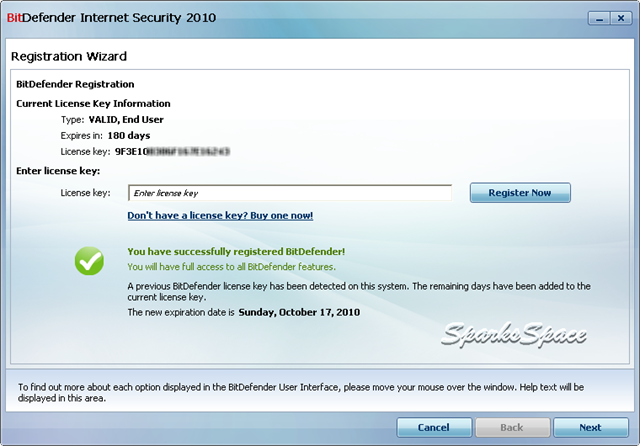Click the SparkeSpace watermark logo
Viewport: 640px width, 446px height.
[514, 335]
